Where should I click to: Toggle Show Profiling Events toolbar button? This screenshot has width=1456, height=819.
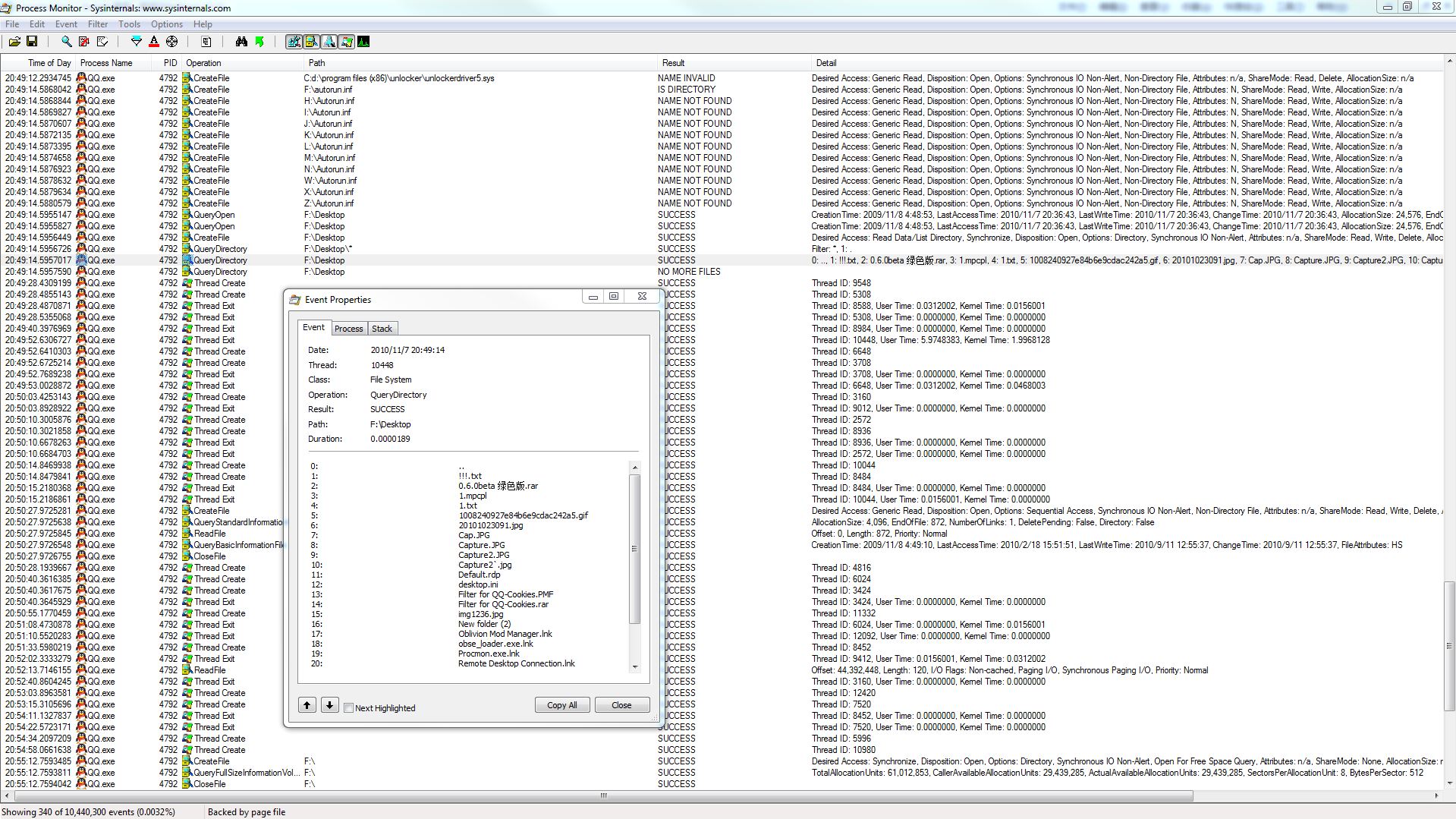tap(363, 42)
